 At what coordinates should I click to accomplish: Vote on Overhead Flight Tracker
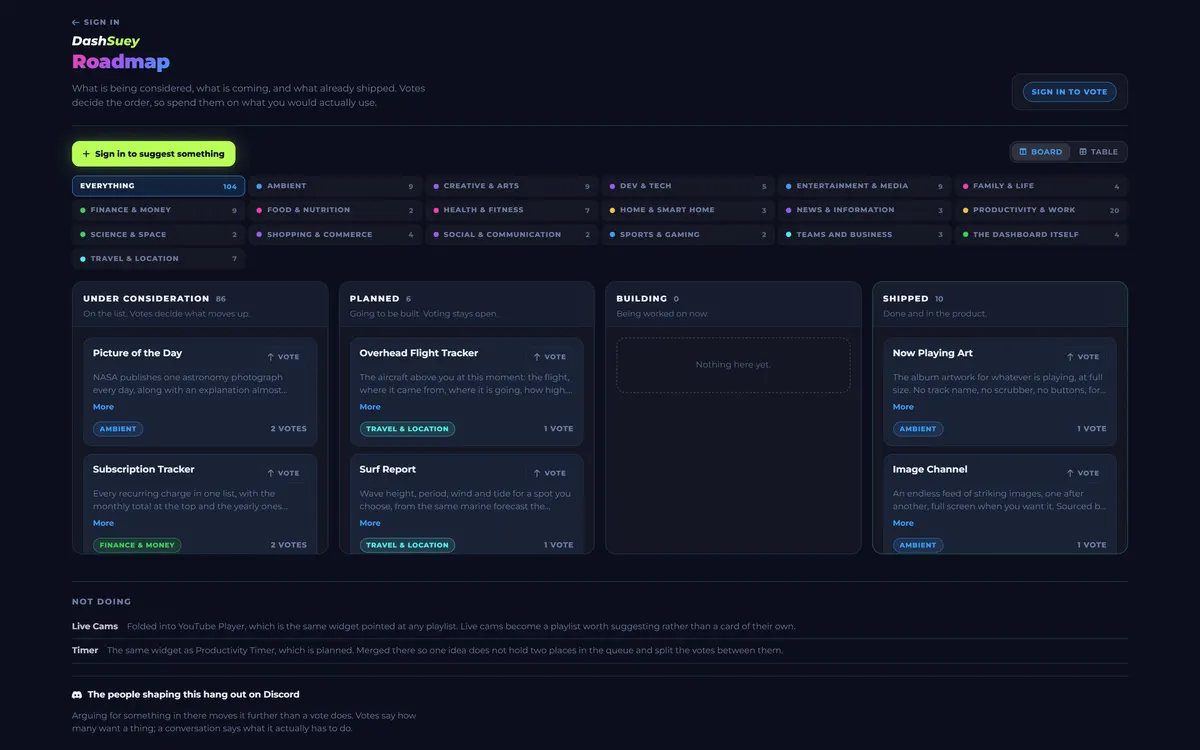550,357
